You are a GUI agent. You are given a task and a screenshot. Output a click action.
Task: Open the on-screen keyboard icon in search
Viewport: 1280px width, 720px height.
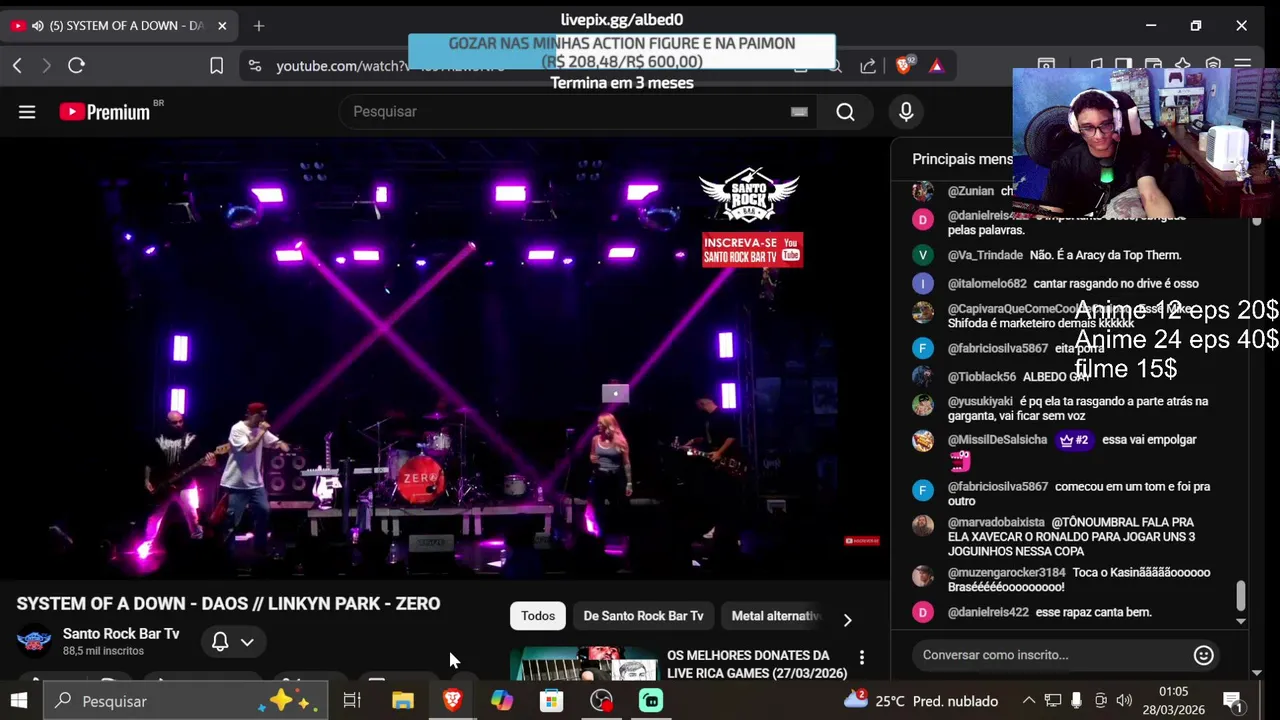799,112
